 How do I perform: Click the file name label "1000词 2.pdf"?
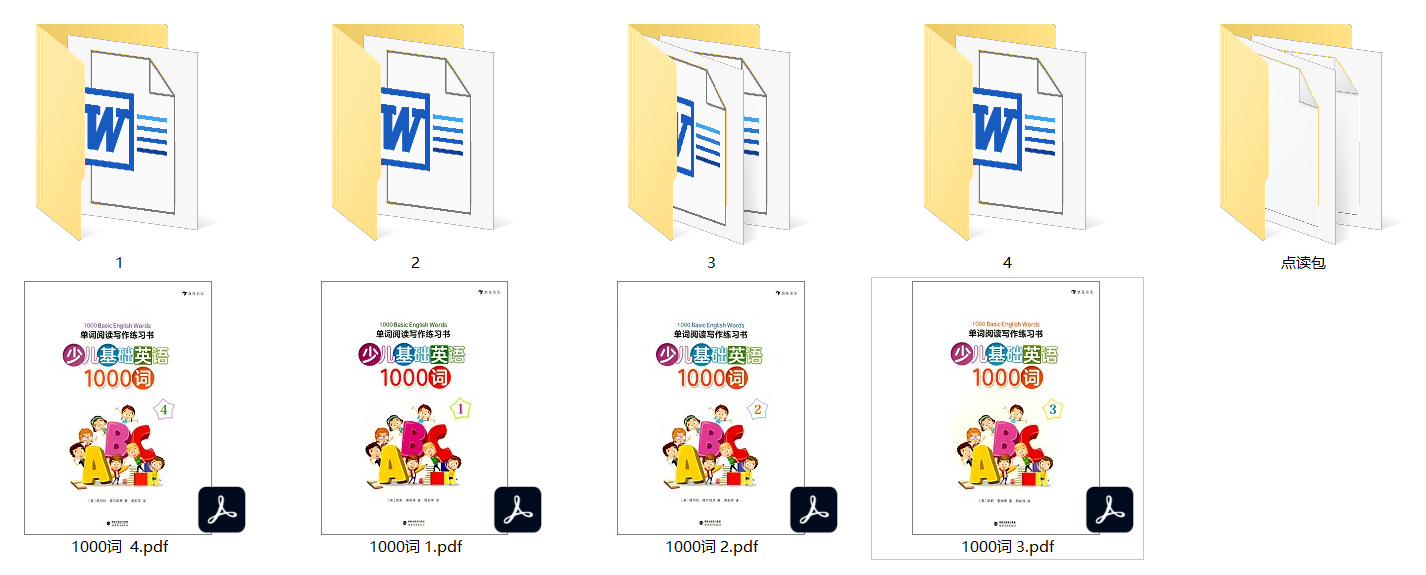point(711,547)
